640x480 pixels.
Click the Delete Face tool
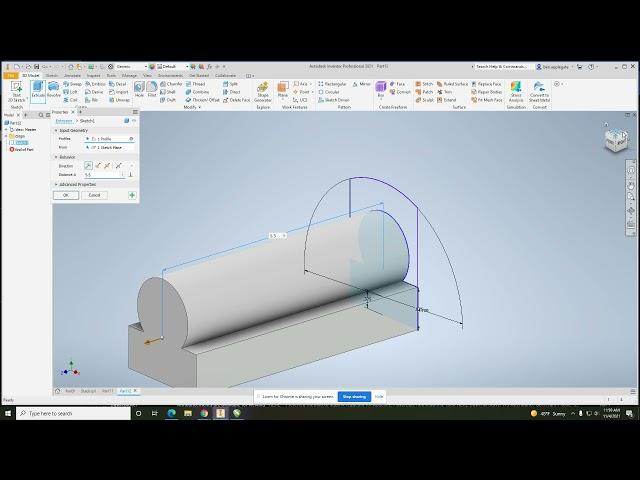pos(237,100)
